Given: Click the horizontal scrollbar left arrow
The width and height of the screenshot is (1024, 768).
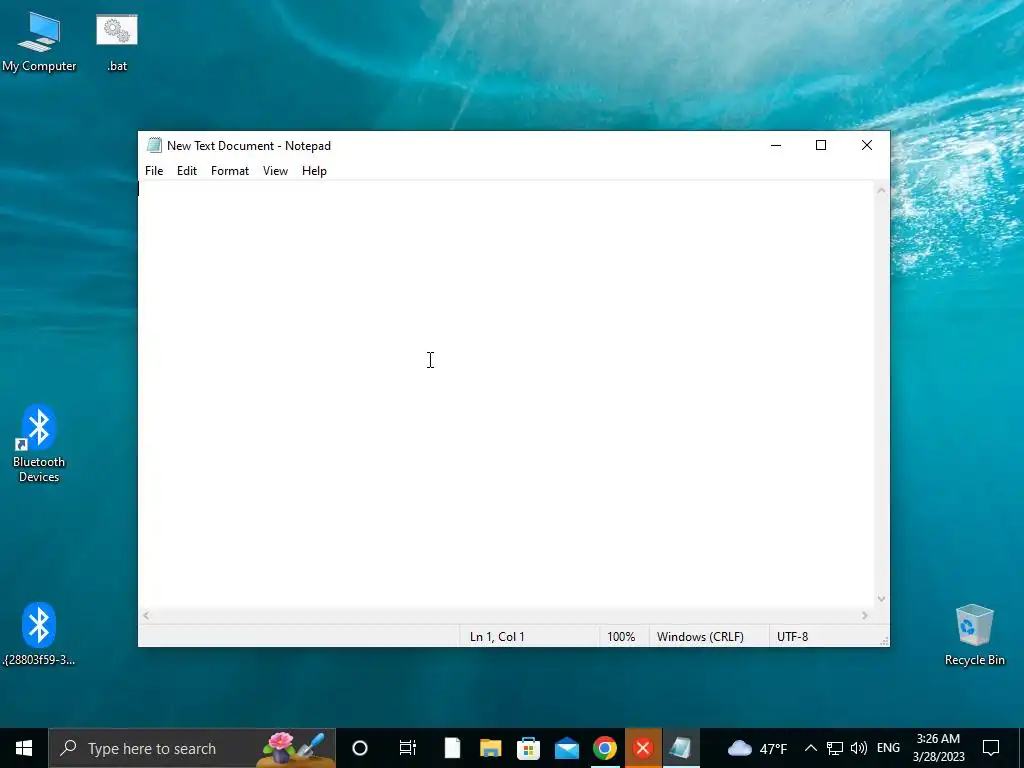Looking at the screenshot, I should tap(146, 615).
